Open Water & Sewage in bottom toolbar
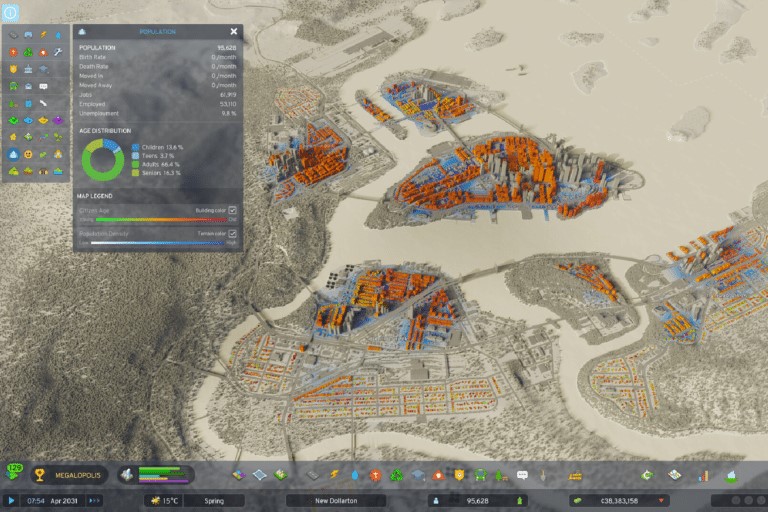This screenshot has width=768, height=512. tap(355, 475)
